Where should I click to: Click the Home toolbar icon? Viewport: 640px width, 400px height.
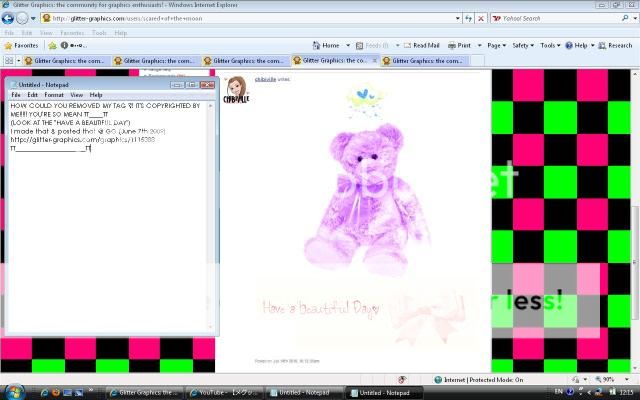click(x=325, y=45)
